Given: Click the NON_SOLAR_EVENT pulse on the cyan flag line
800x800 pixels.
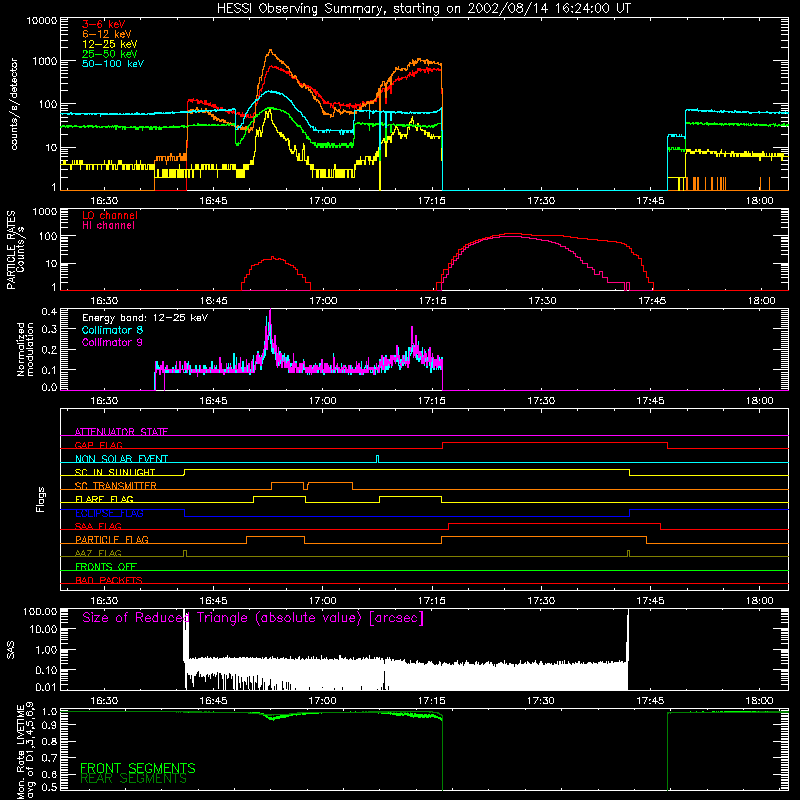Looking at the screenshot, I should coord(378,459).
